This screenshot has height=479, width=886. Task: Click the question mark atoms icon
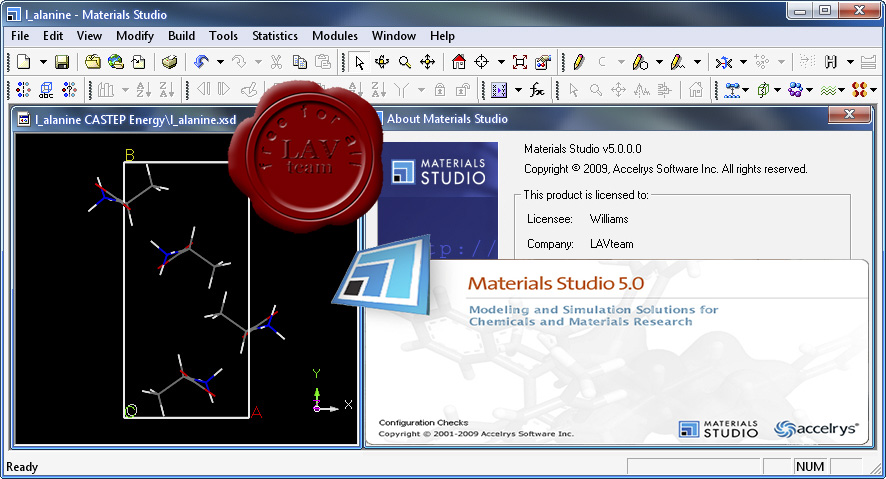click(x=69, y=89)
